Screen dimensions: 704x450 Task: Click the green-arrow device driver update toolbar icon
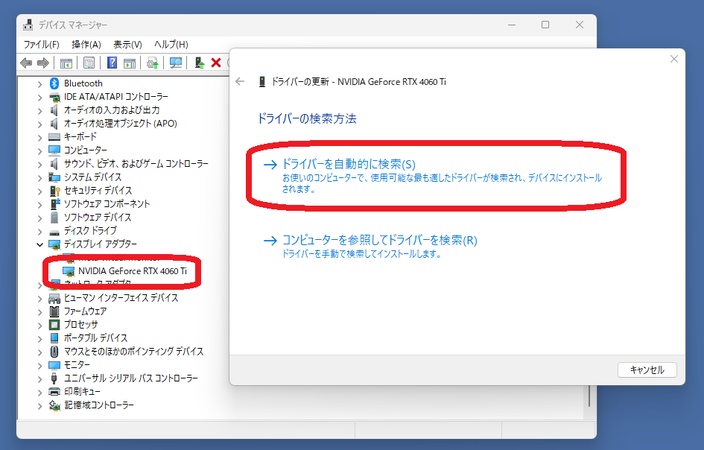tap(199, 63)
